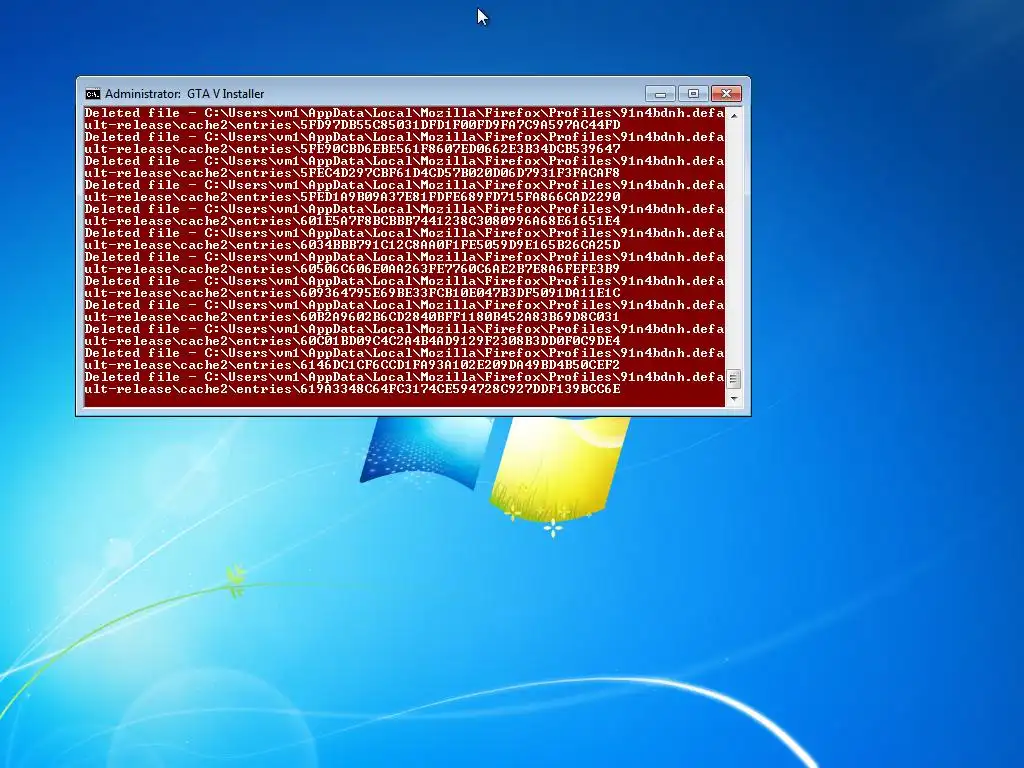This screenshot has width=1024, height=768.
Task: Click the entry ending 60506C606E0AA263FE7760C6AE2B7E8A6FEFE3B9
Action: click(404, 263)
